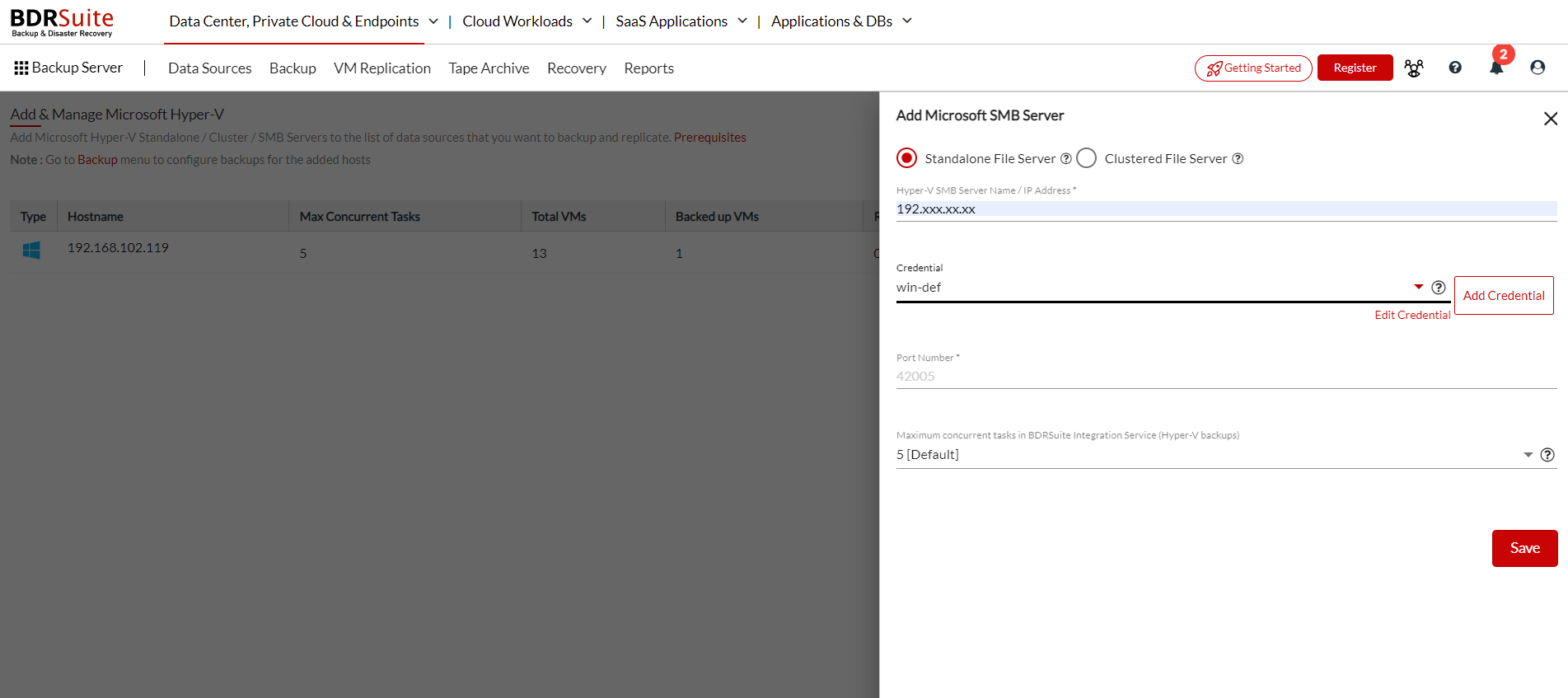The width and height of the screenshot is (1568, 698).
Task: Open the help question mark icon in header
Action: (1455, 68)
